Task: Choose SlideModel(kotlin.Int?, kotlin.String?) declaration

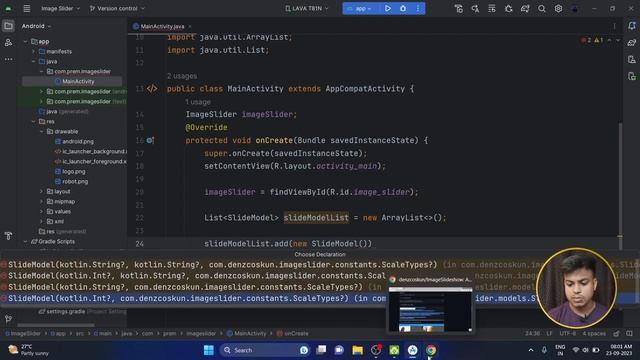Action: (x=320, y=276)
